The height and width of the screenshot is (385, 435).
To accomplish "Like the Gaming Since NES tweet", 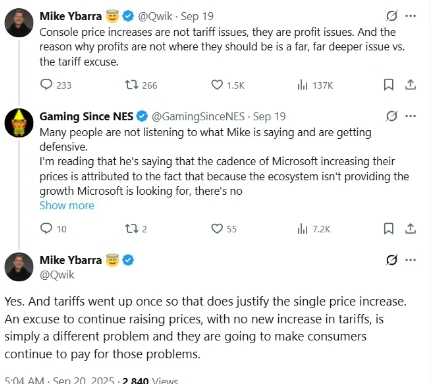I will point(224,229).
